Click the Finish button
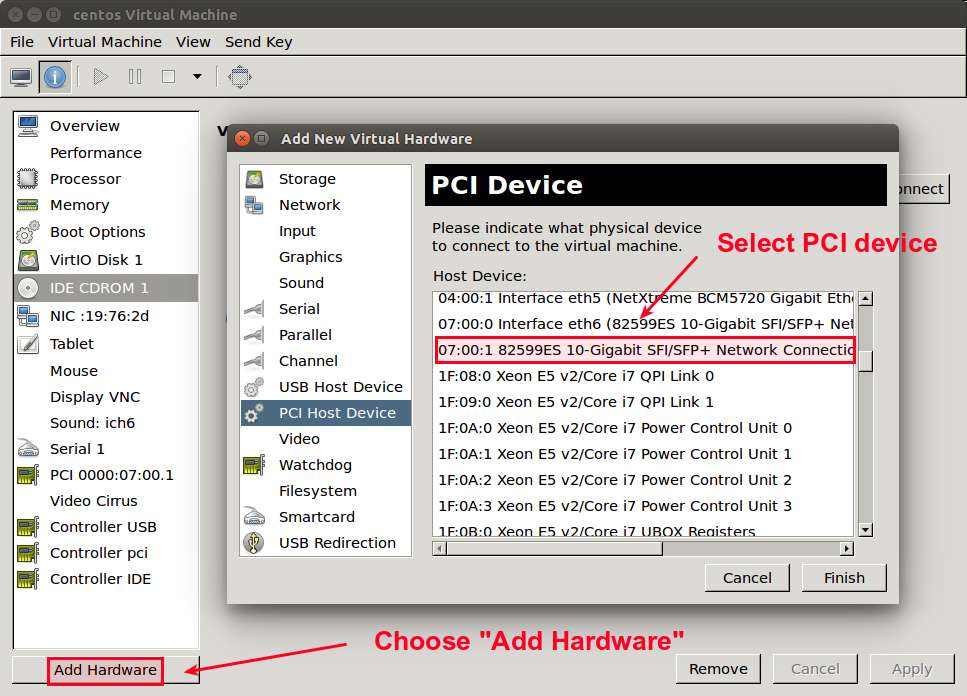Screen dimensions: 967x696 coord(844,578)
